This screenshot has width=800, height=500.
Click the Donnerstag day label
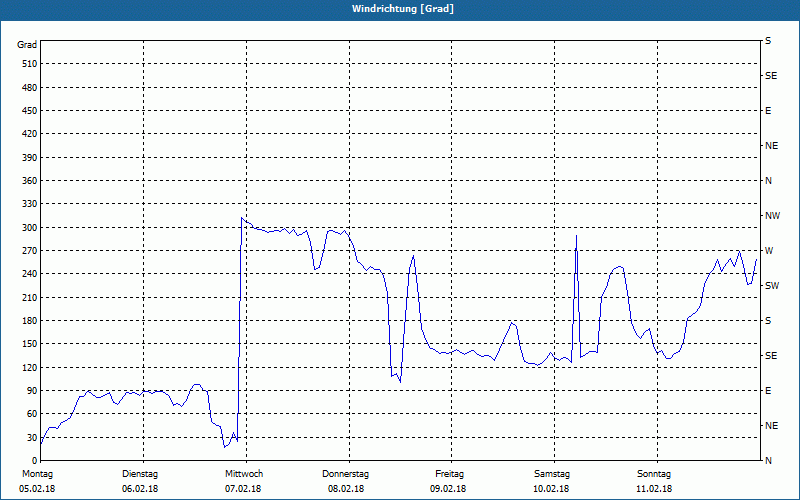click(346, 474)
